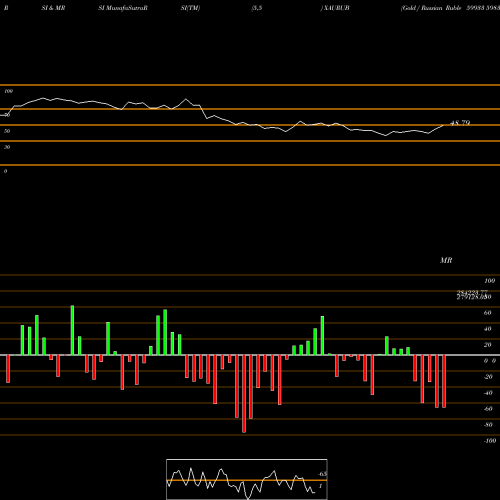Open the mini oscillator chart thumbnail
This screenshot has width=500, height=500.
247,479
